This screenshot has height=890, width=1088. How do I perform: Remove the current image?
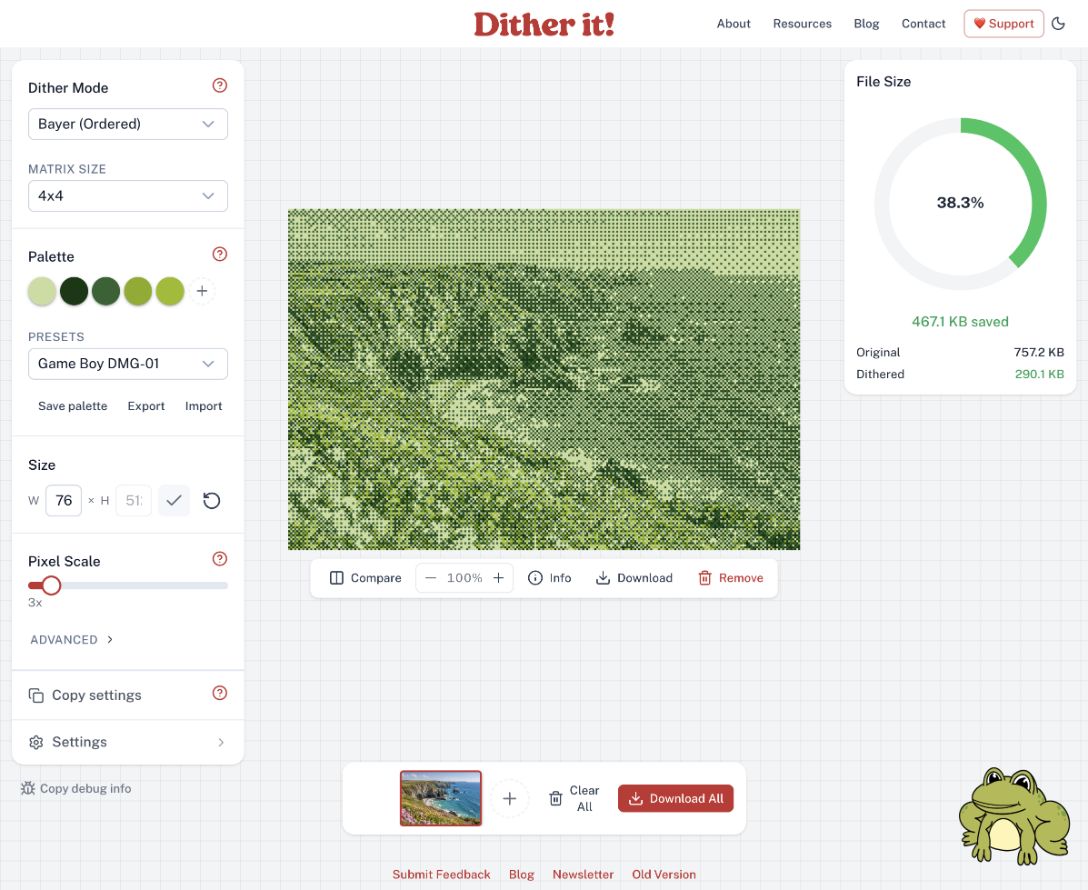tap(731, 578)
